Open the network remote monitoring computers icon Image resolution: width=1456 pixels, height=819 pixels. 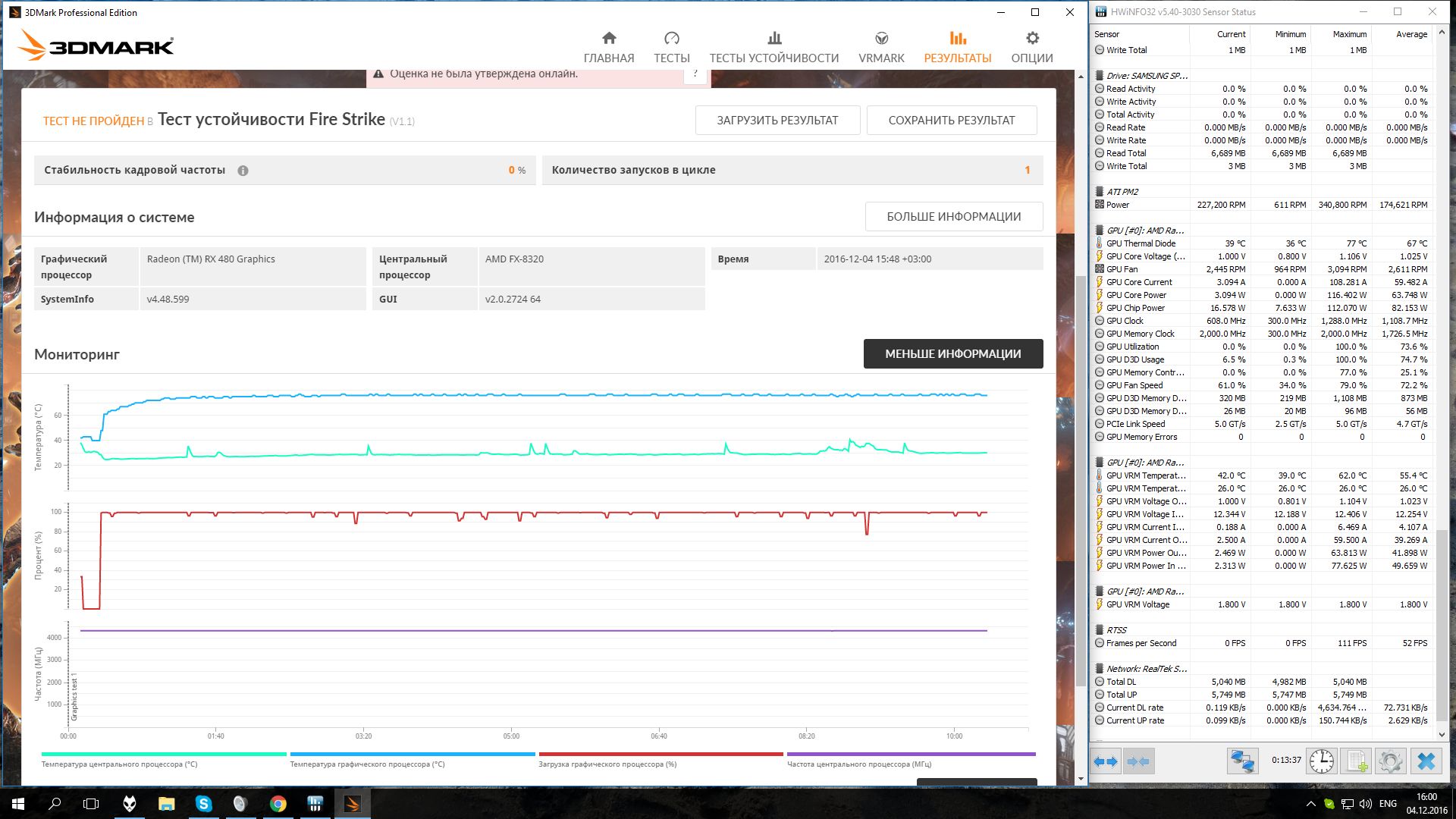click(x=1242, y=761)
